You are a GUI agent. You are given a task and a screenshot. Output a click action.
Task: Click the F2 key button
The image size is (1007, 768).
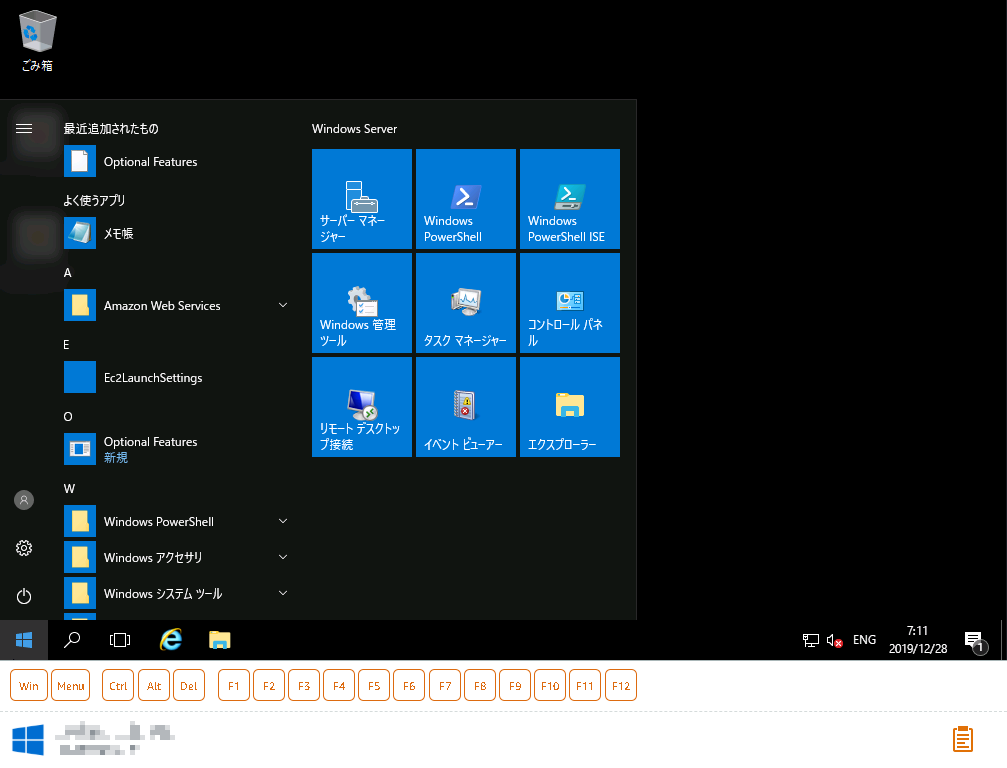coord(269,686)
